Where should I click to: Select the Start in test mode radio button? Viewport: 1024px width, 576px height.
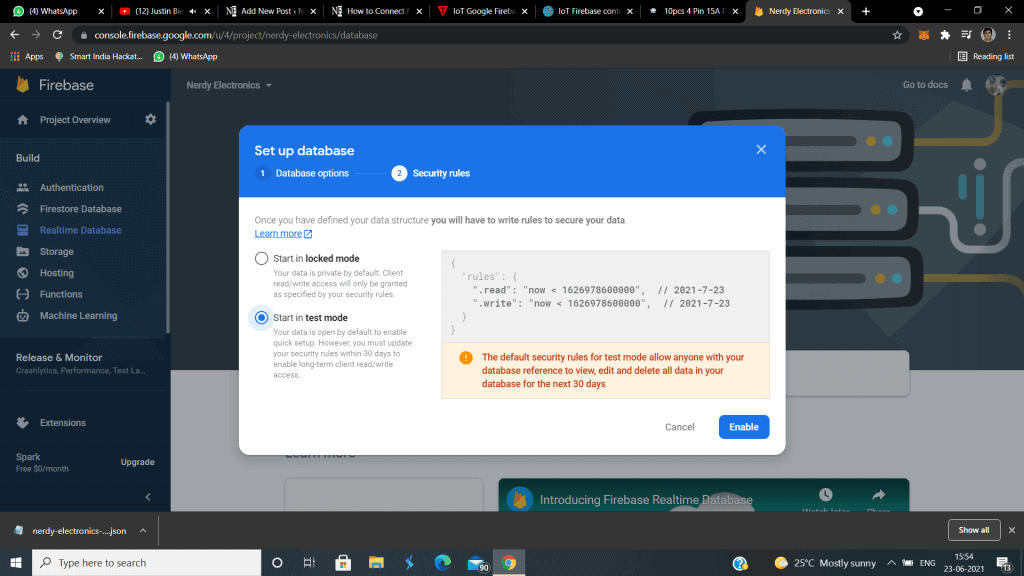click(261, 317)
